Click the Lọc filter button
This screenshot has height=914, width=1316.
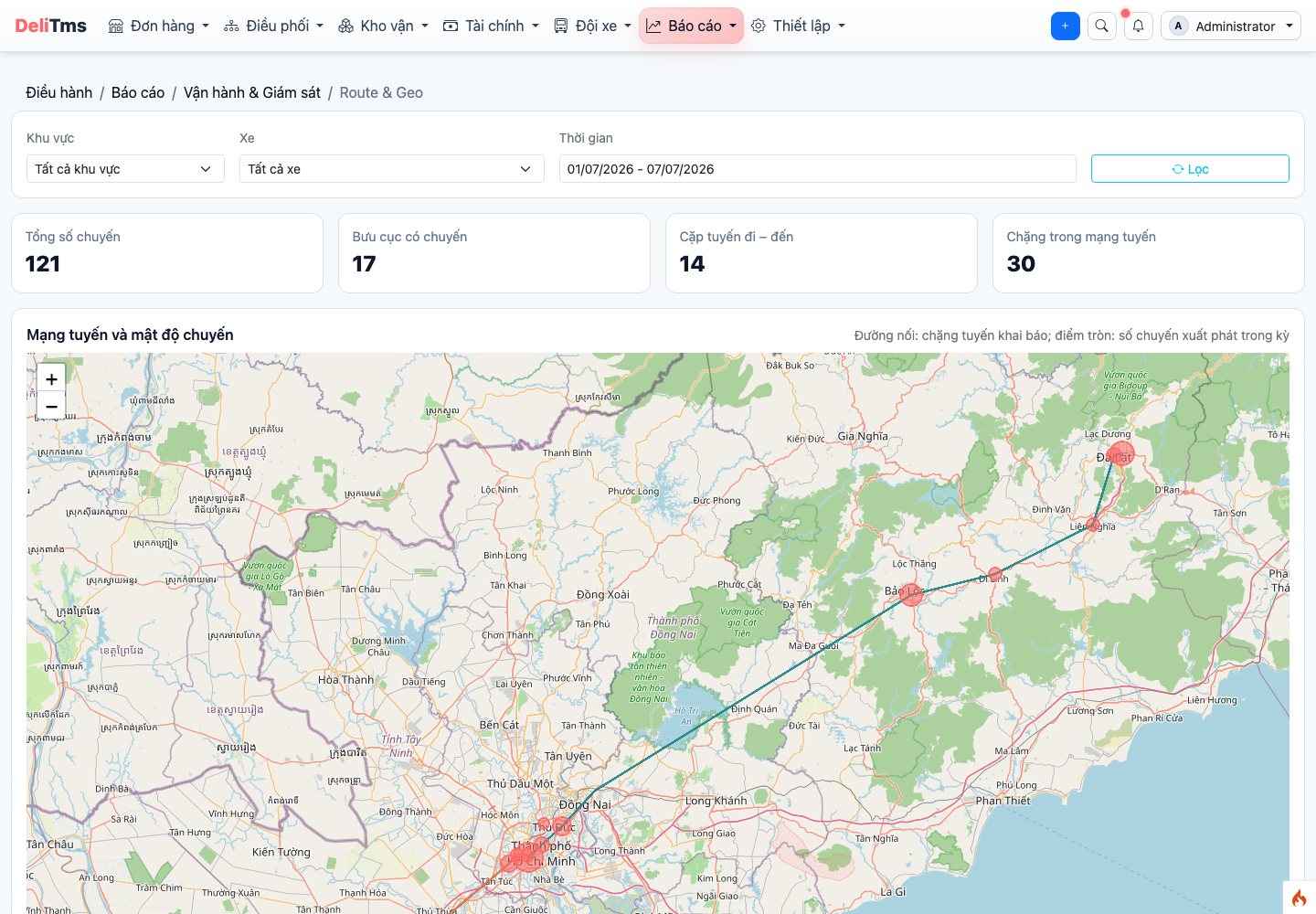coord(1190,169)
